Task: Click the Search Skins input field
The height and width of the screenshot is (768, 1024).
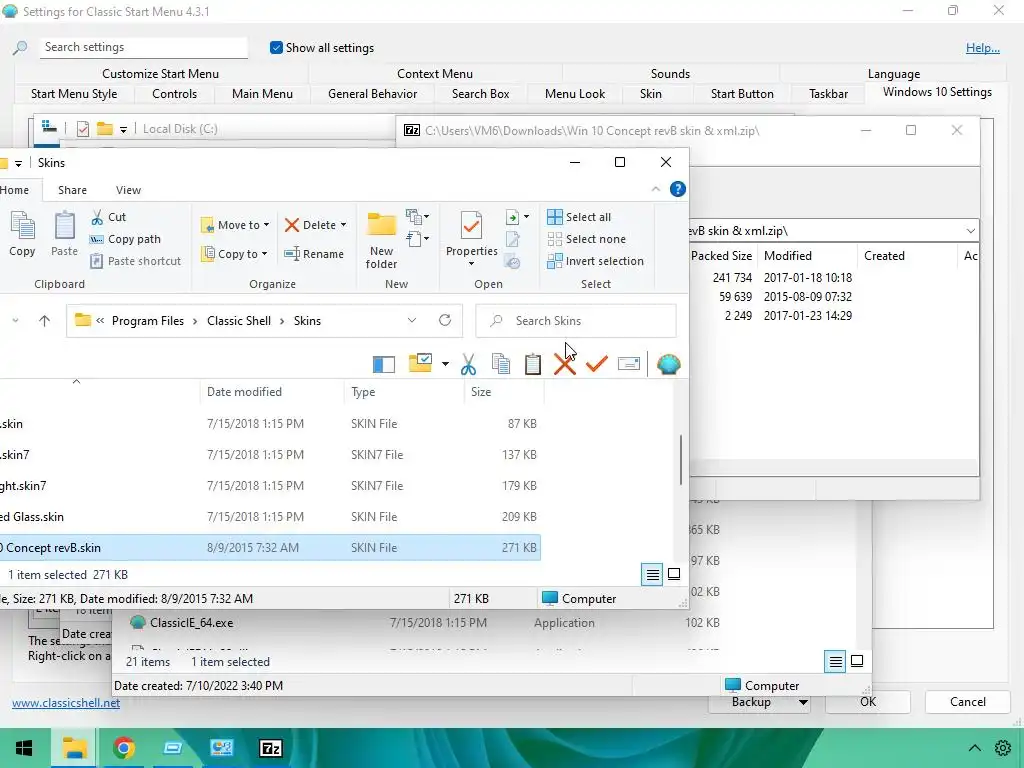Action: click(x=575, y=321)
